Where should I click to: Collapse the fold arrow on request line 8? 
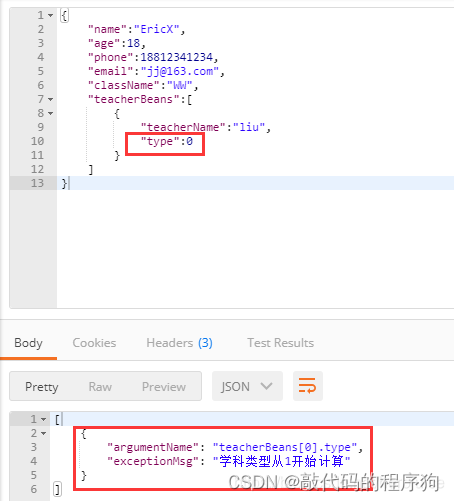point(50,113)
